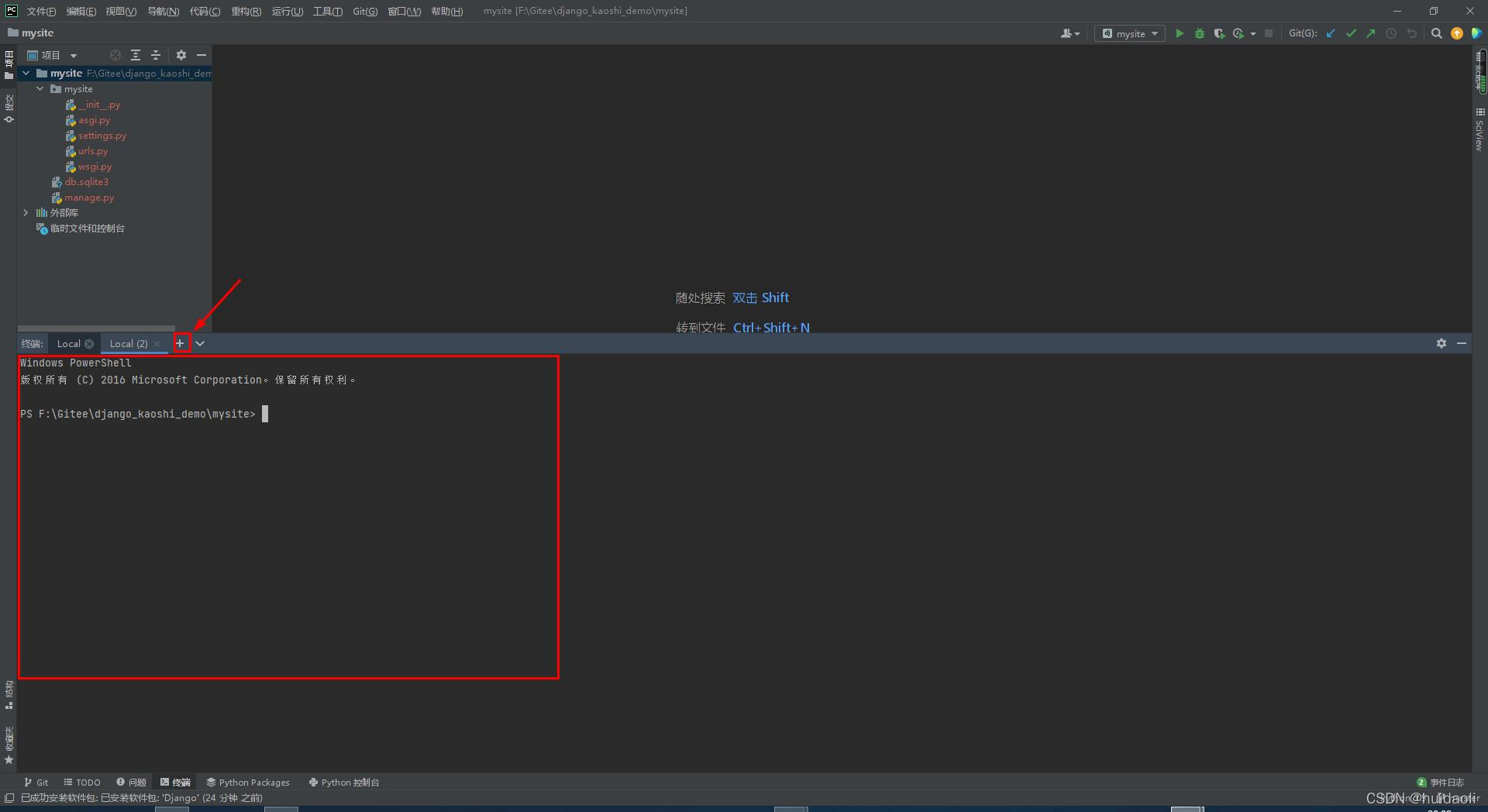Open the profiler run icon
This screenshot has width=1488, height=812.
(1238, 33)
